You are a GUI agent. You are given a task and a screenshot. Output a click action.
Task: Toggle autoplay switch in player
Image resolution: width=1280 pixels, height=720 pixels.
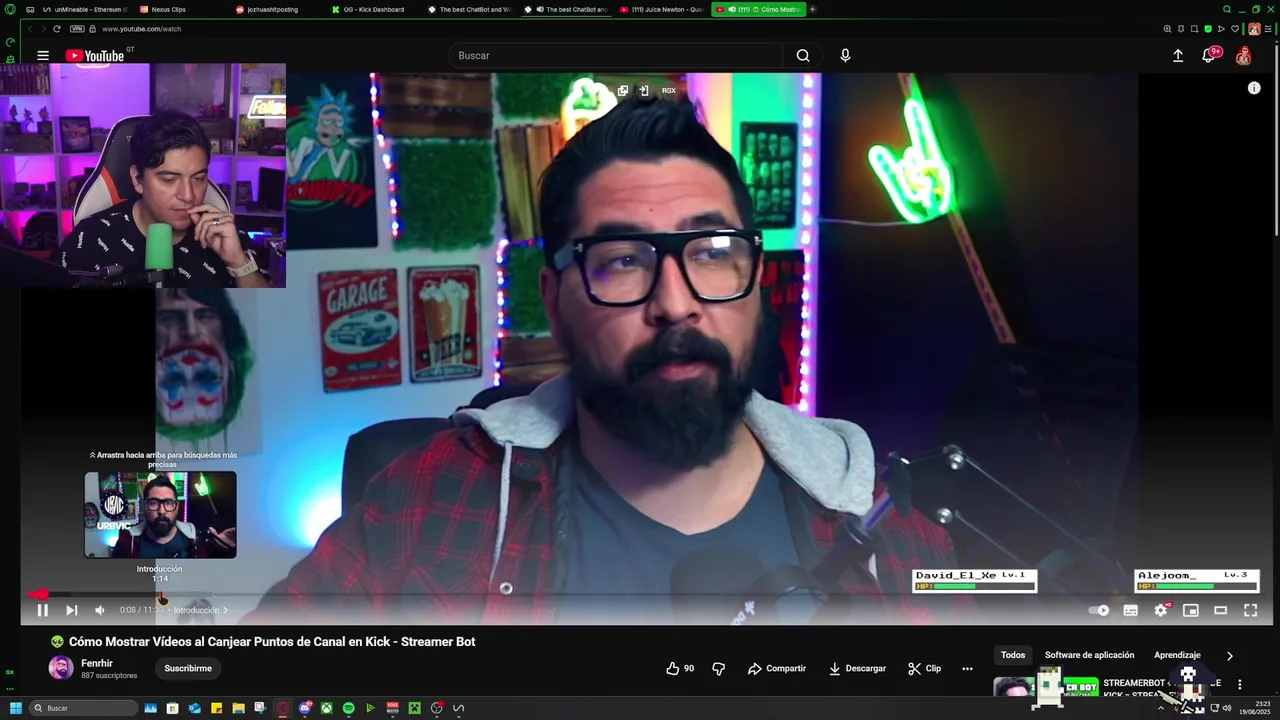point(1099,610)
